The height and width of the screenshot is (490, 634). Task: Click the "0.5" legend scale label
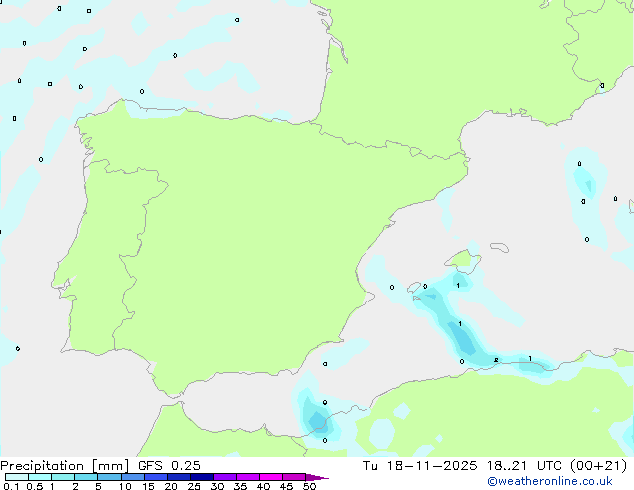(x=35, y=486)
